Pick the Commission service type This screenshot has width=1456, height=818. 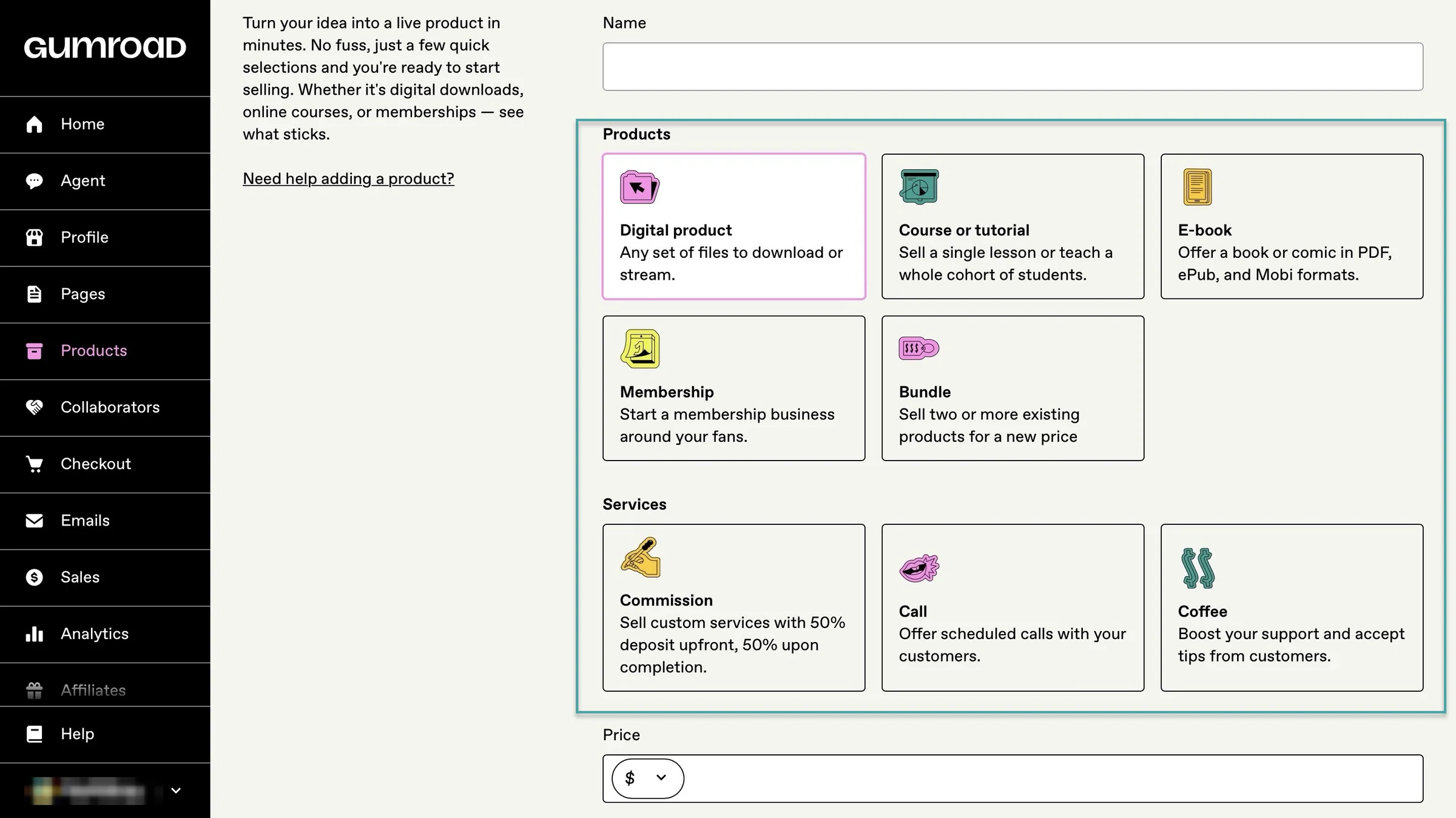pyautogui.click(x=733, y=607)
